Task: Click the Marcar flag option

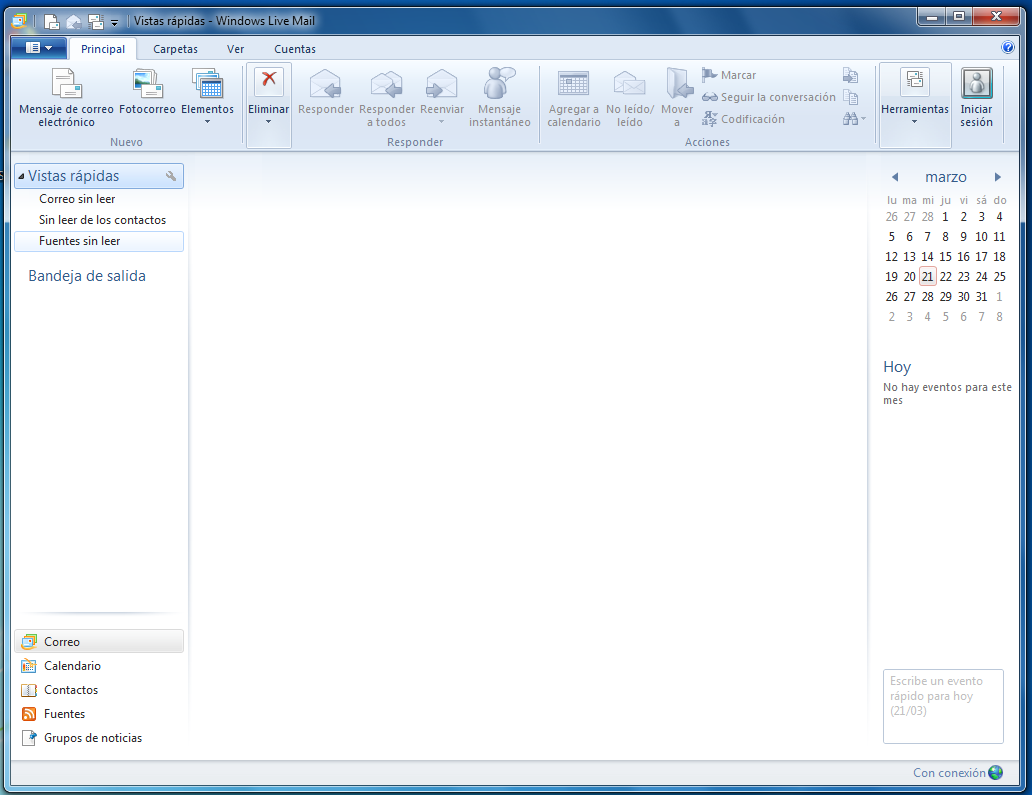Action: coord(729,75)
